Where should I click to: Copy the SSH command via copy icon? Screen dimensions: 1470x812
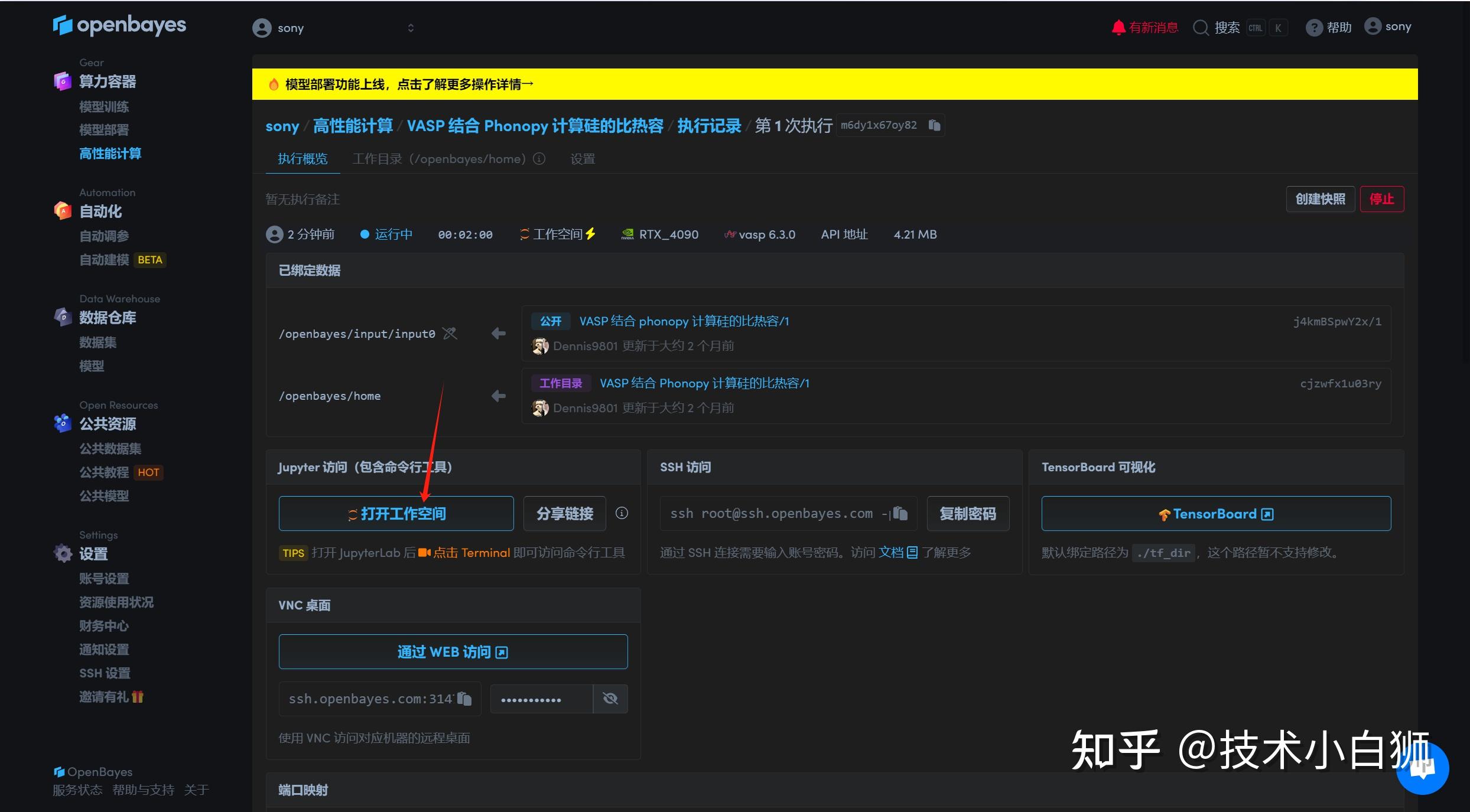(899, 513)
